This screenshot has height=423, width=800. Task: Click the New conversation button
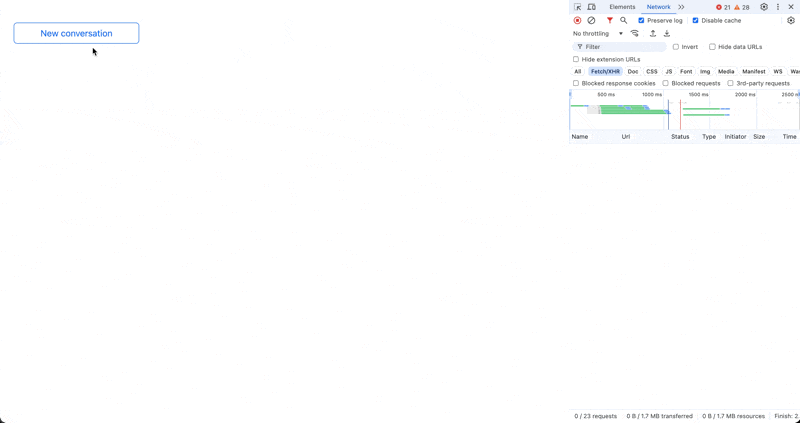77,33
